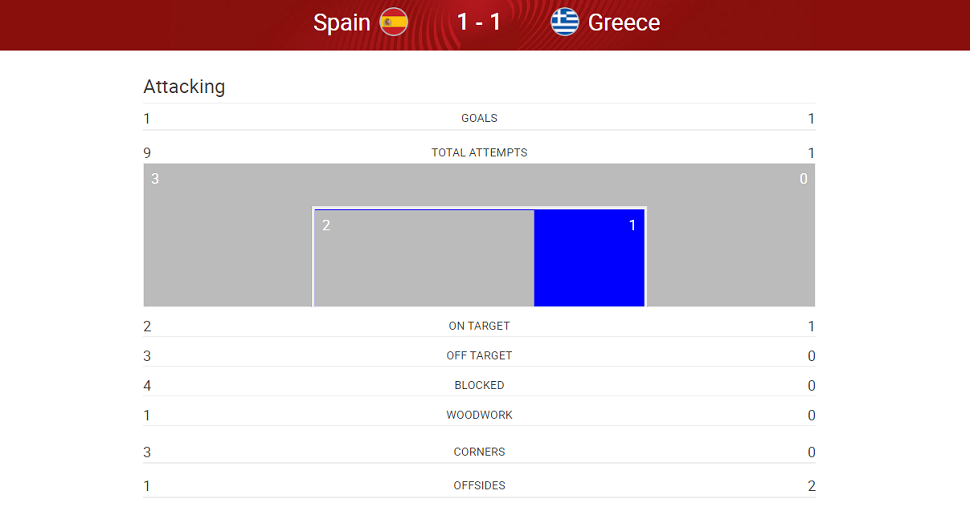
Task: Click the Spain flag icon
Action: (x=393, y=22)
